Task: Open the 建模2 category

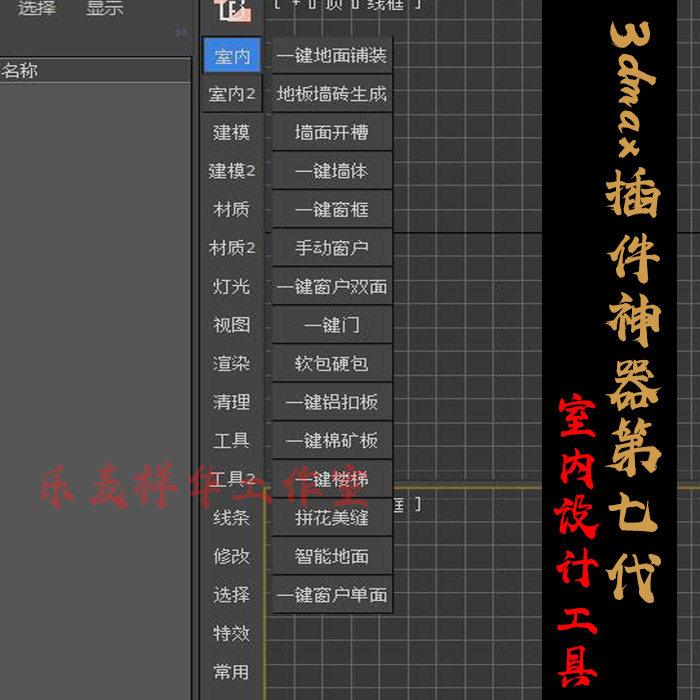Action: 232,171
